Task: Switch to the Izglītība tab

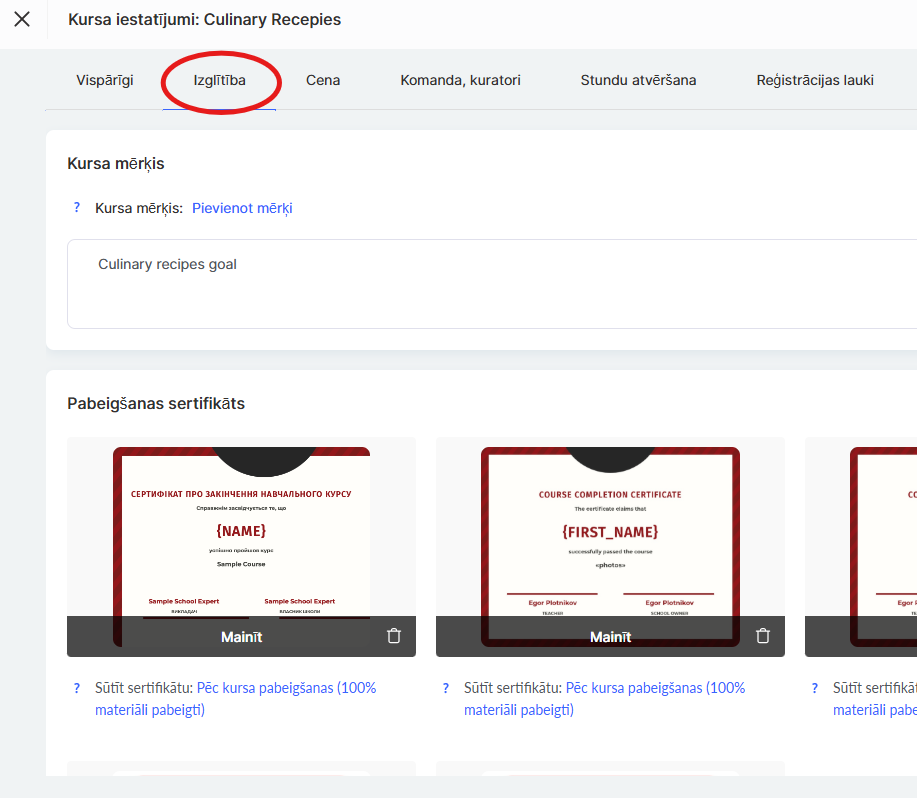Action: [220, 80]
